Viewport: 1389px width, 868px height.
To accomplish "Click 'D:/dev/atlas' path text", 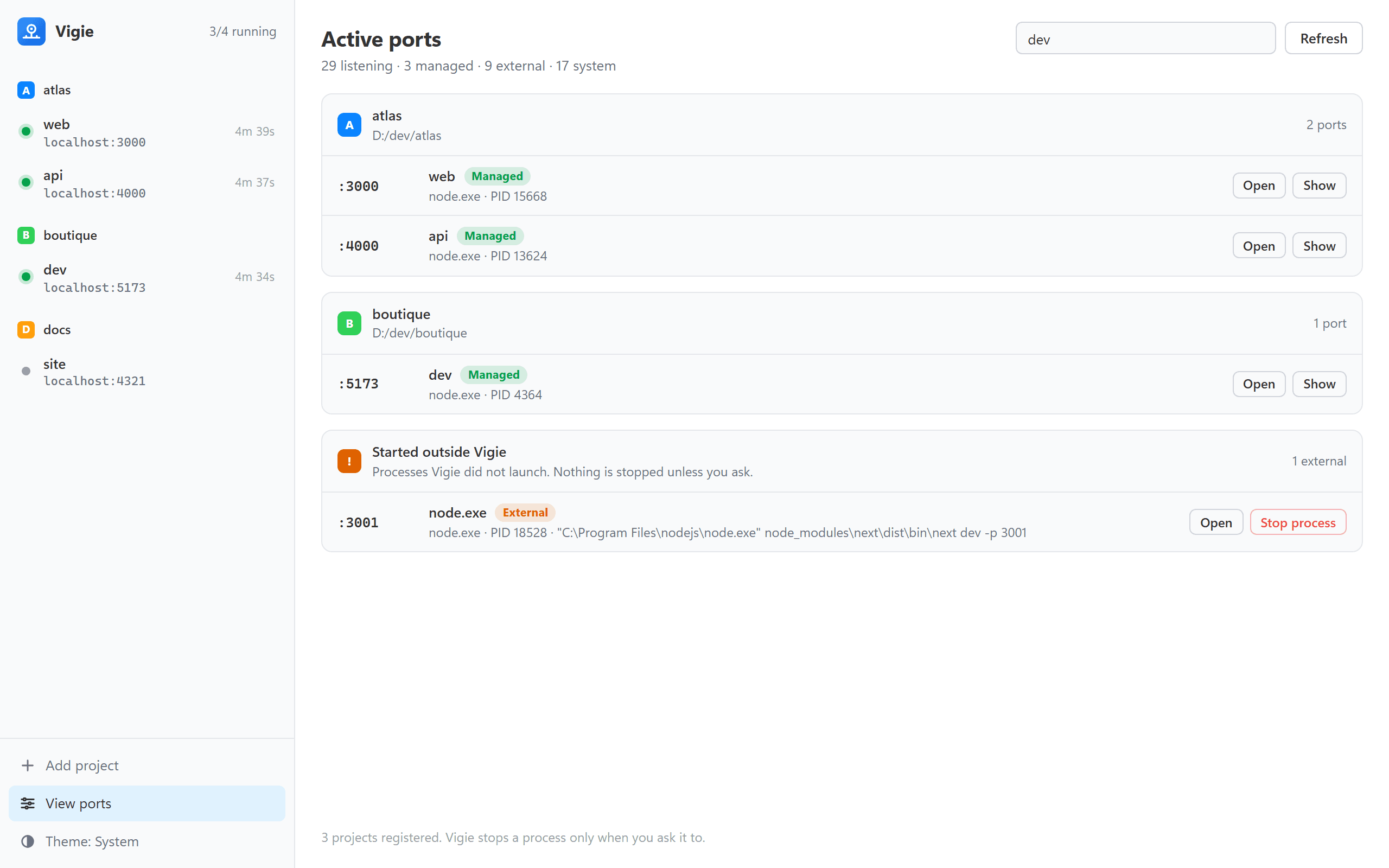I will click(406, 136).
